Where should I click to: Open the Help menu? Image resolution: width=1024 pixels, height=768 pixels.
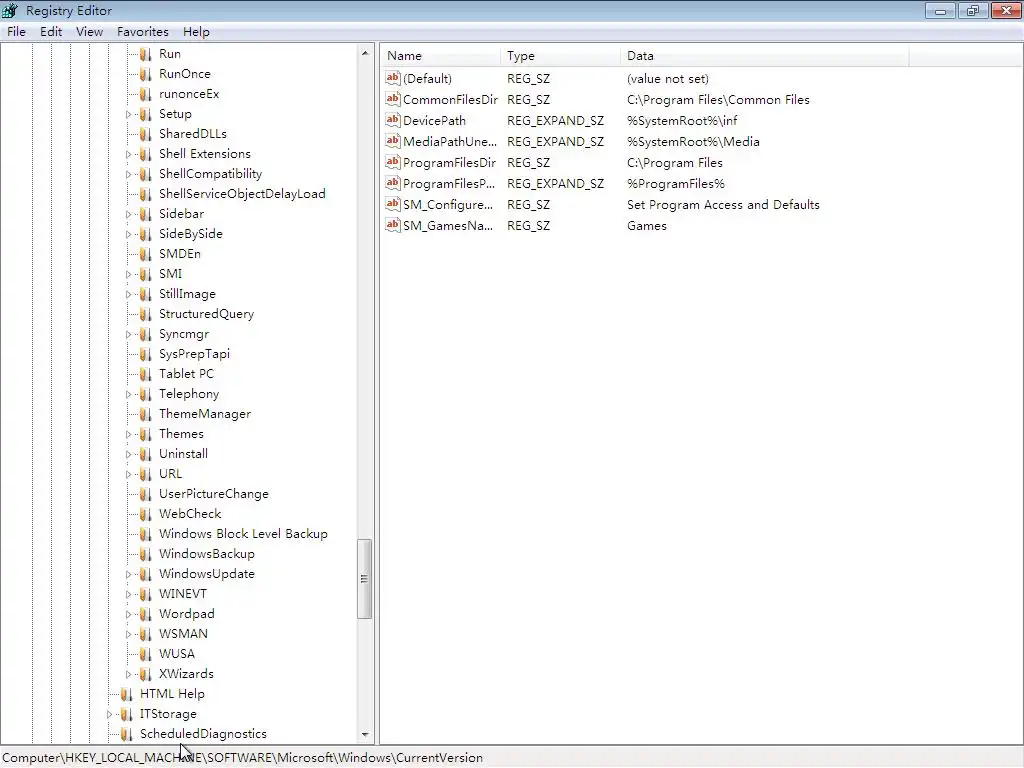tap(196, 31)
